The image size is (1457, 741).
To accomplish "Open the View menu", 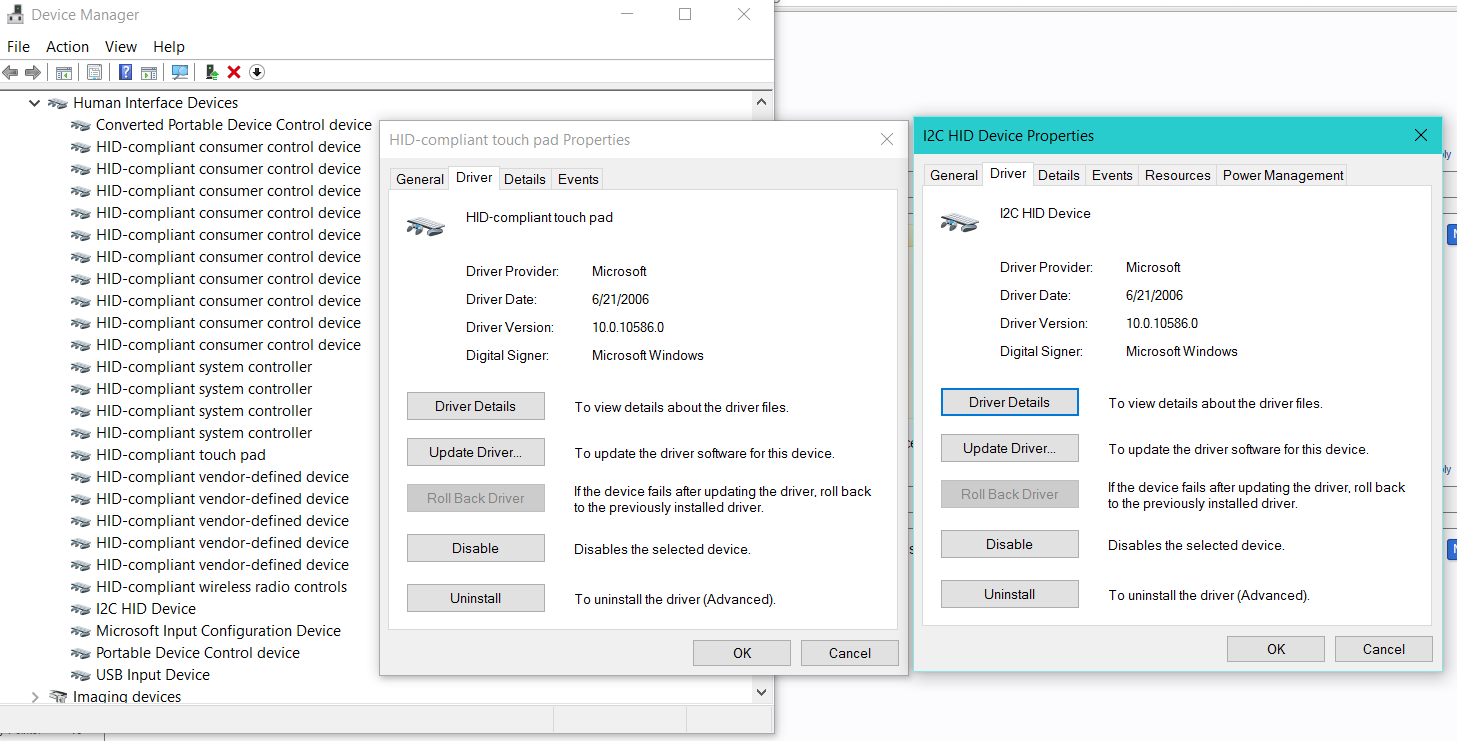I will click(120, 47).
